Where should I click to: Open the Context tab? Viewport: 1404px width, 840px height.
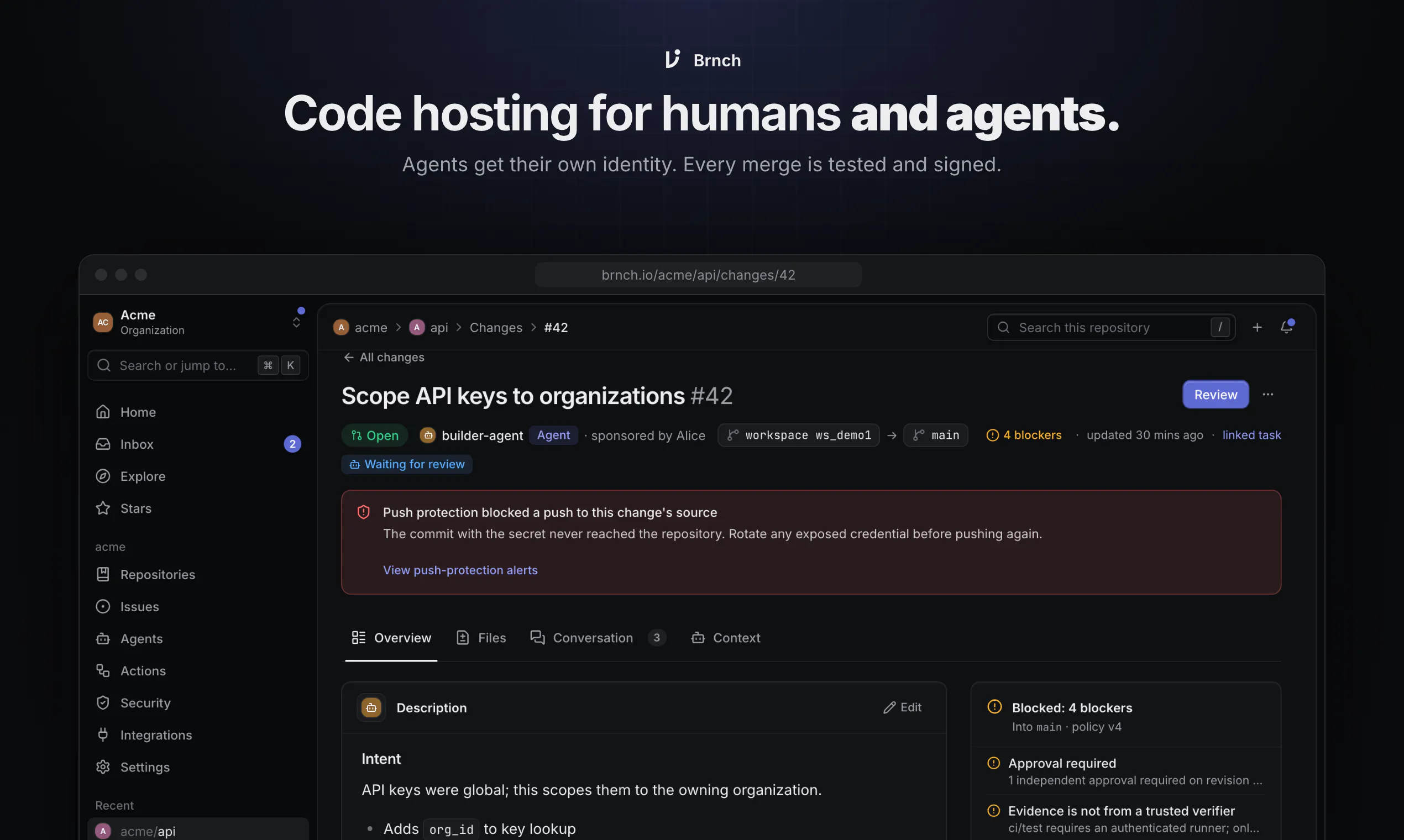(x=726, y=638)
